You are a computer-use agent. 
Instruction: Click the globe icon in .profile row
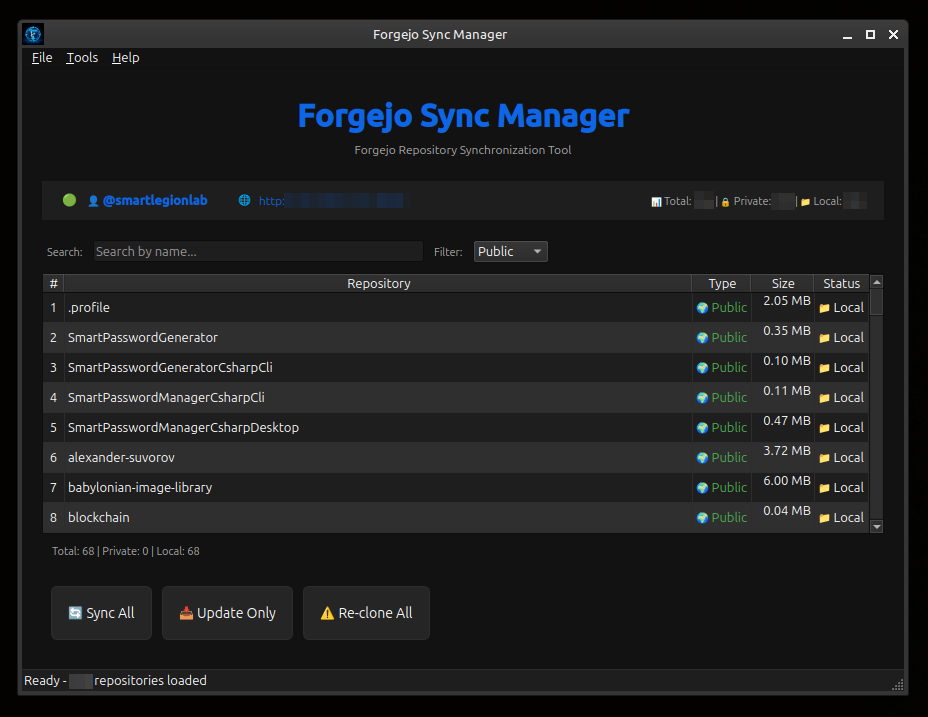click(x=703, y=308)
